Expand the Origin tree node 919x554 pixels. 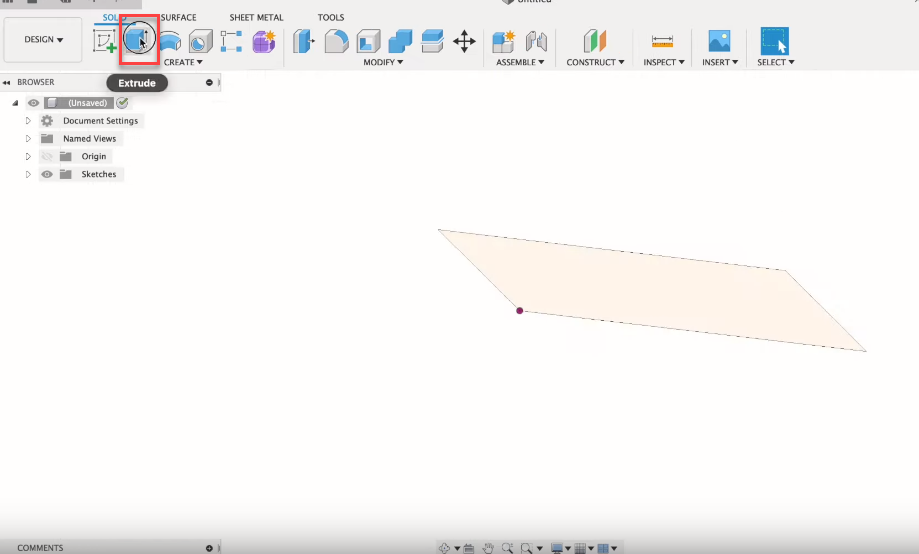pyautogui.click(x=28, y=157)
